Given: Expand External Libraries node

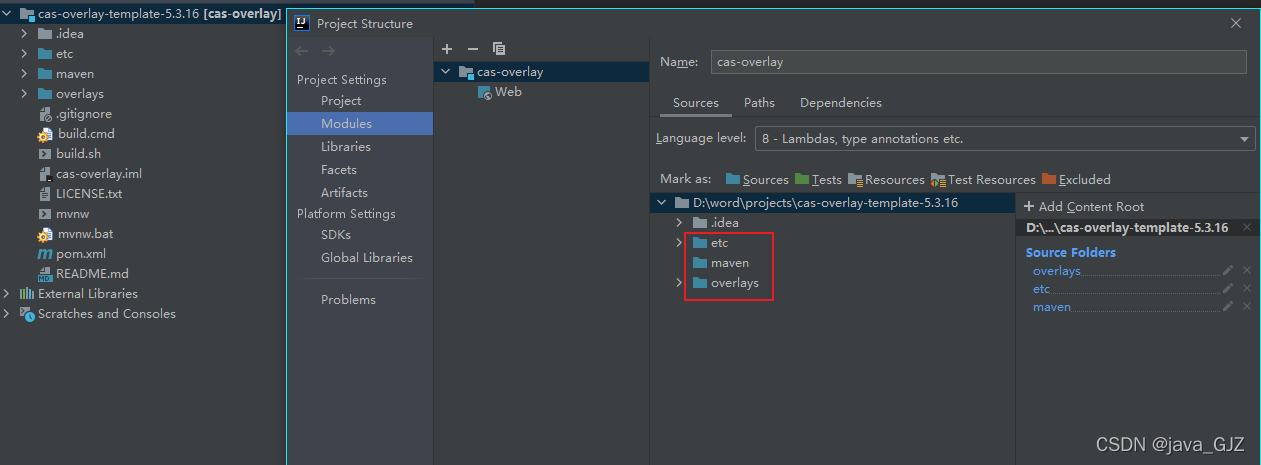Looking at the screenshot, I should [x=8, y=294].
